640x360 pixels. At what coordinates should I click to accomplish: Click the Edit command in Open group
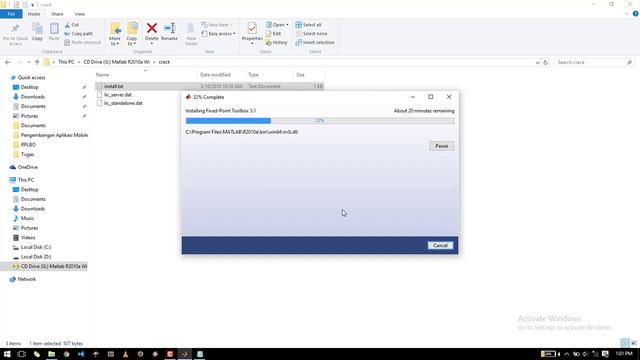point(273,33)
